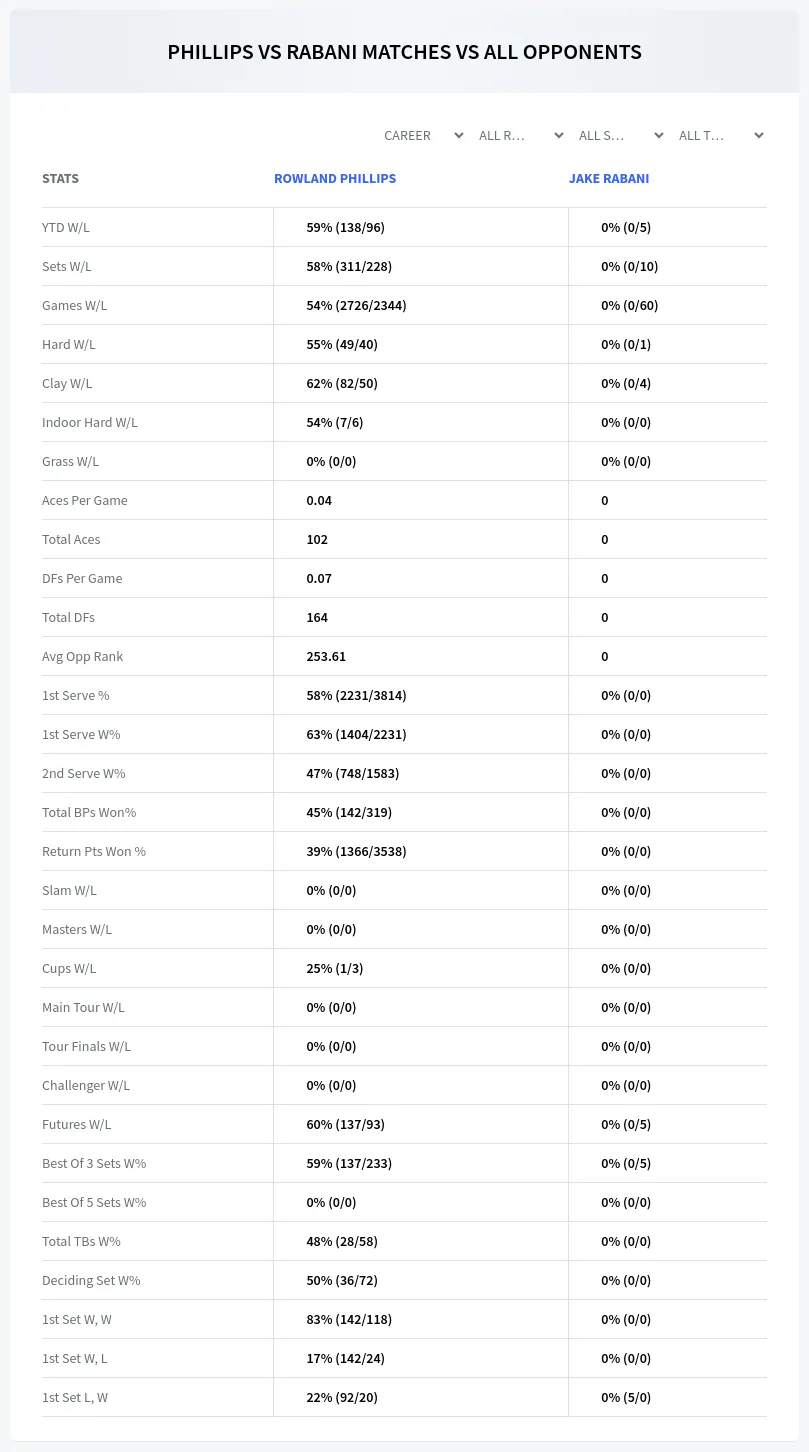Open Jake Rabani player profile link
This screenshot has width=809, height=1452.
click(x=609, y=178)
